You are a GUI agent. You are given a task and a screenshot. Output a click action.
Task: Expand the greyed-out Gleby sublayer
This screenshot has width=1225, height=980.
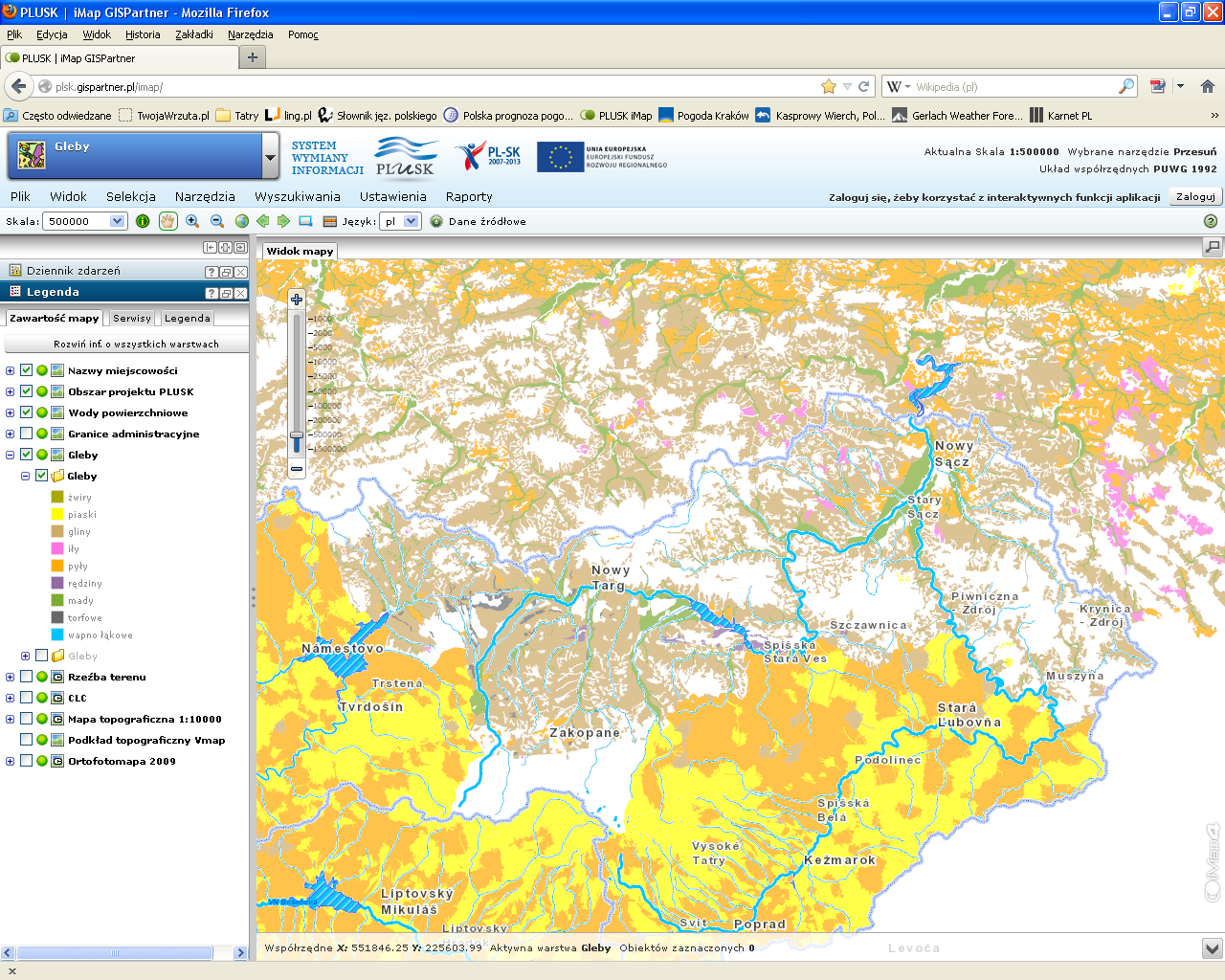point(26,656)
